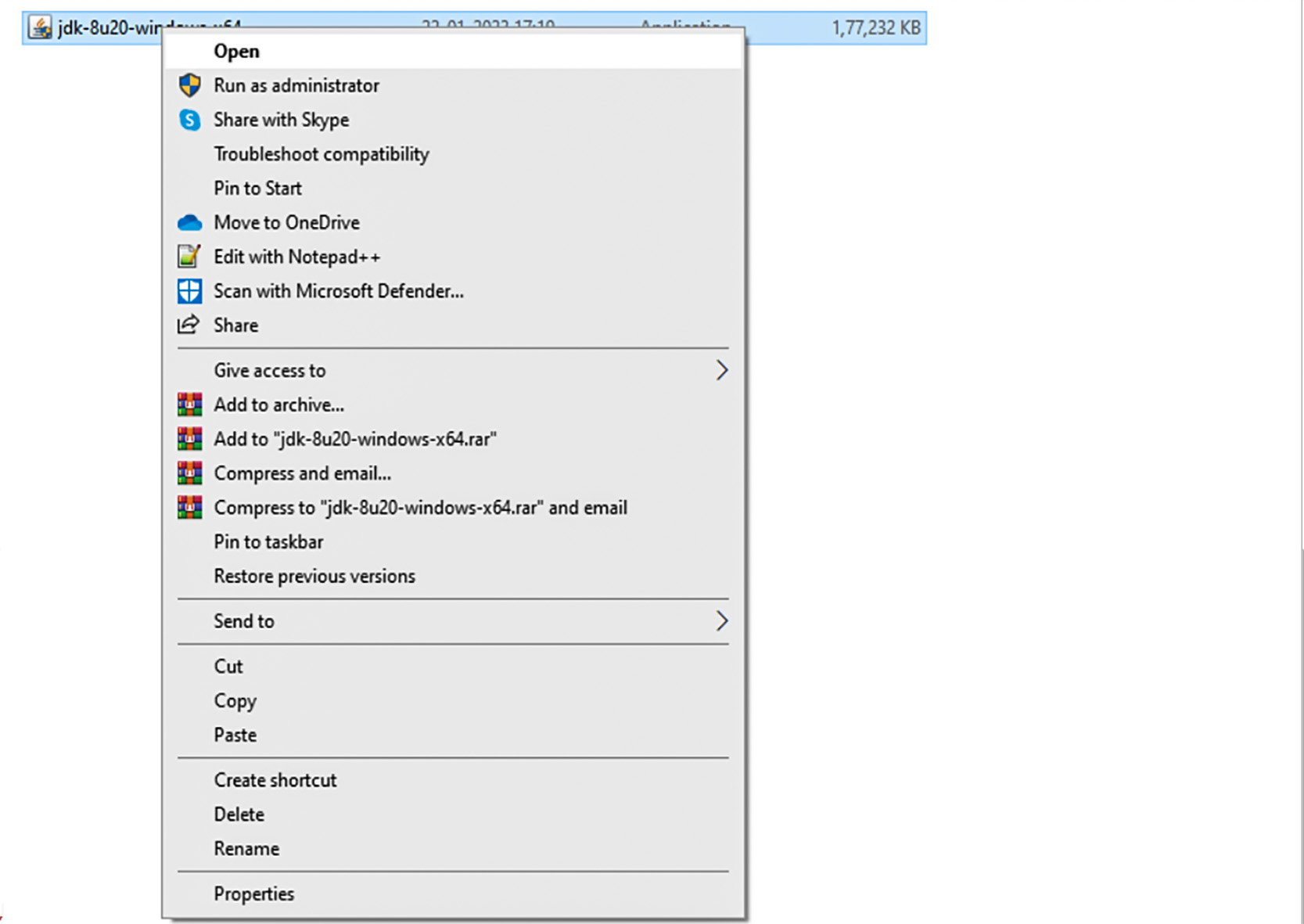Click the Run as administrator shield icon

tap(189, 85)
